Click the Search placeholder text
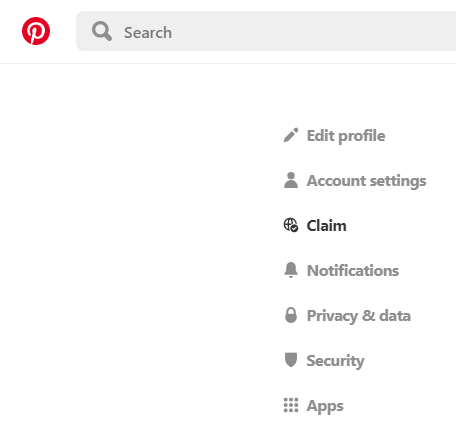This screenshot has width=456, height=440. pyautogui.click(x=148, y=32)
